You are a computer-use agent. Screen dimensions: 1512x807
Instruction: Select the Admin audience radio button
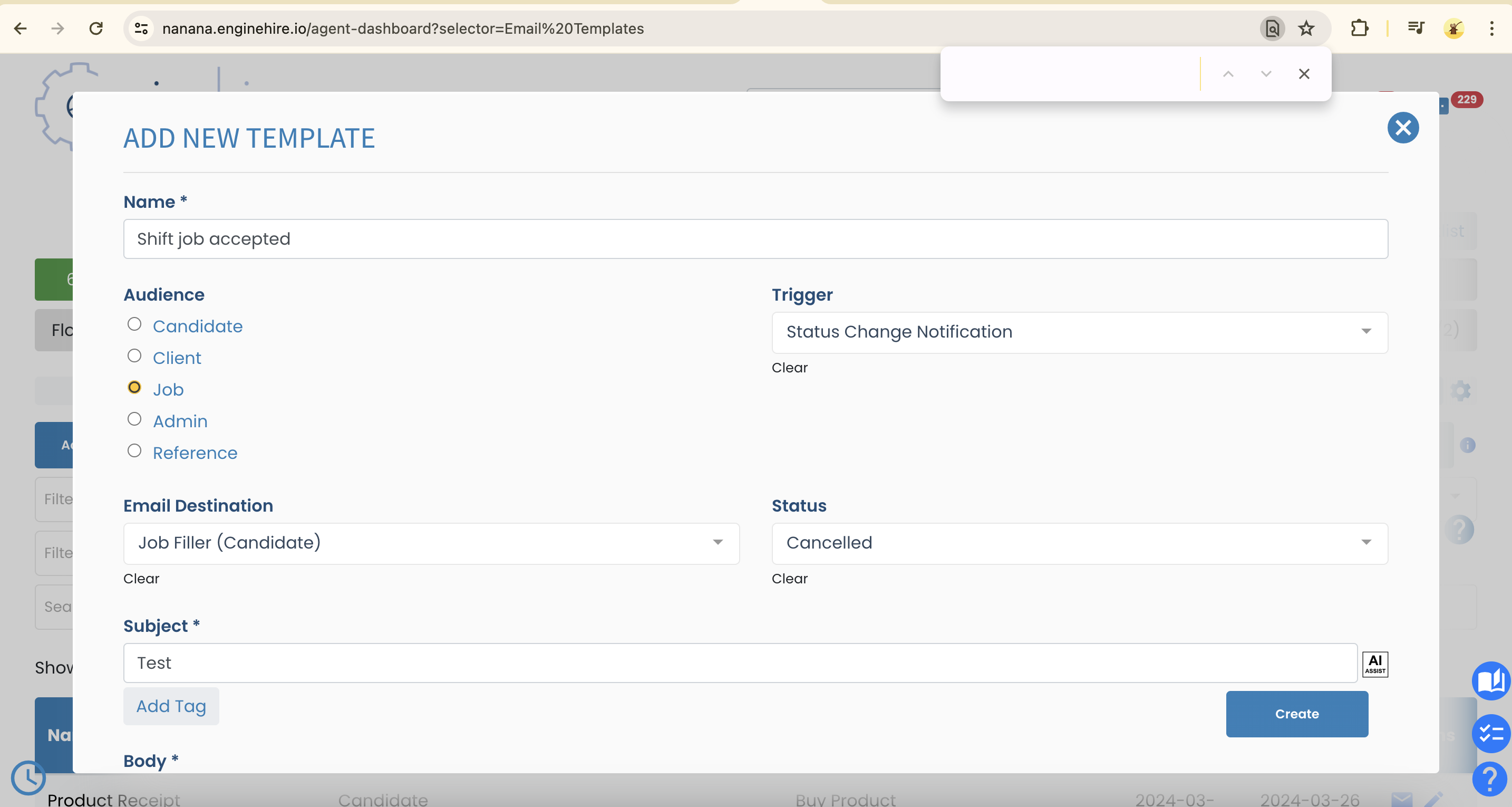tap(134, 419)
